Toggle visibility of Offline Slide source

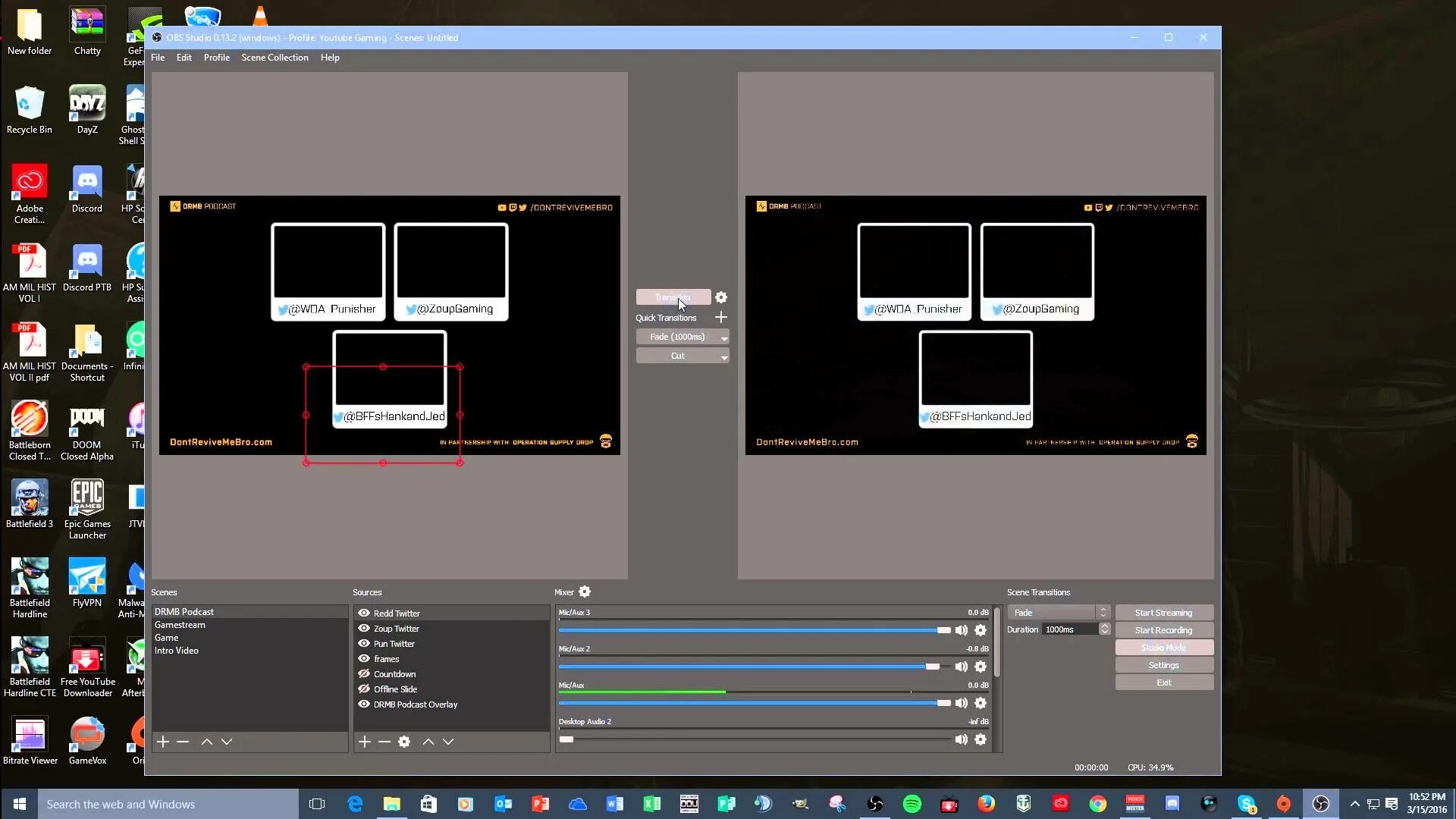click(364, 688)
